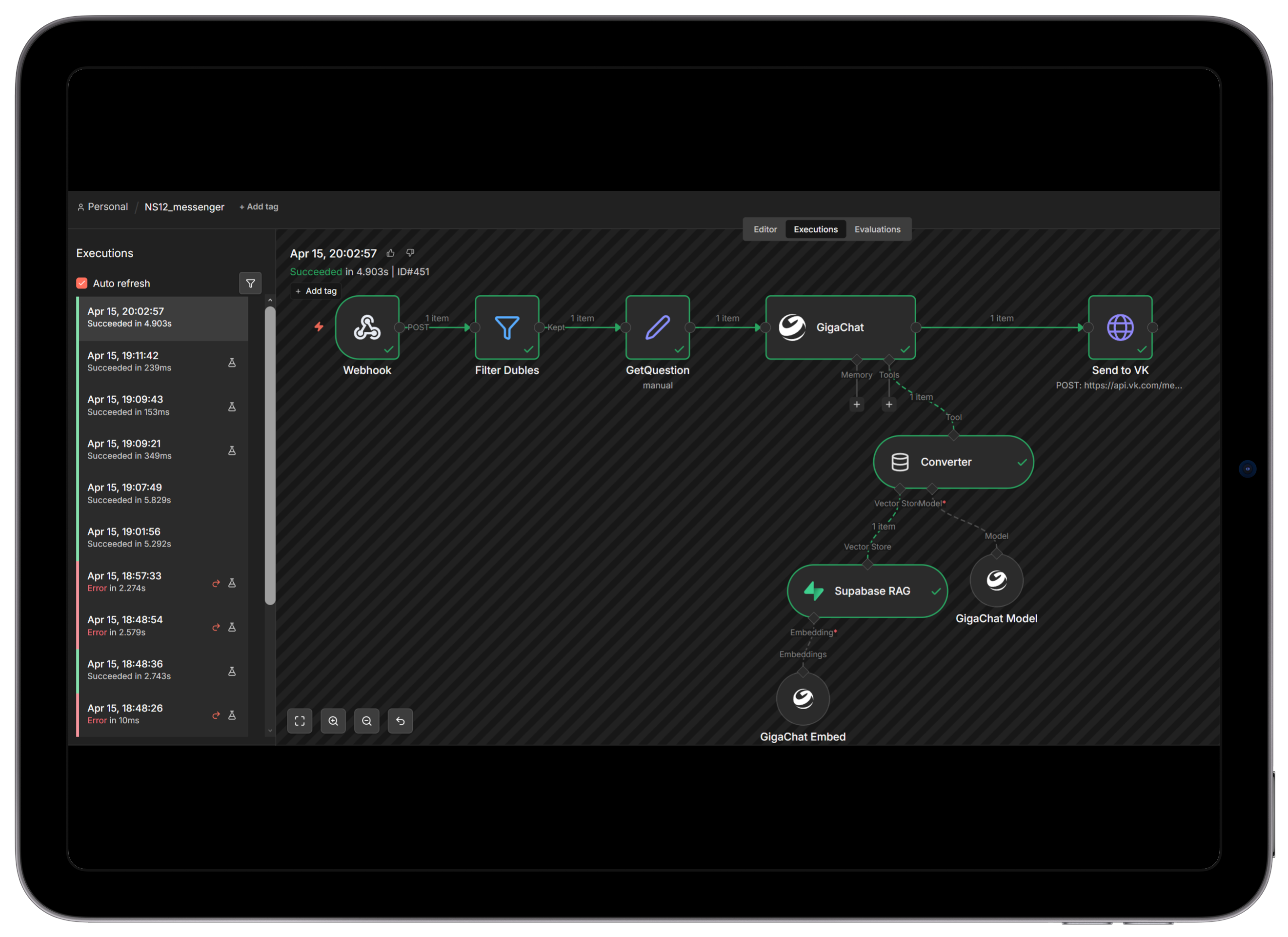This screenshot has height=937, width=1288.
Task: Reset the canvas zoom
Action: (401, 720)
